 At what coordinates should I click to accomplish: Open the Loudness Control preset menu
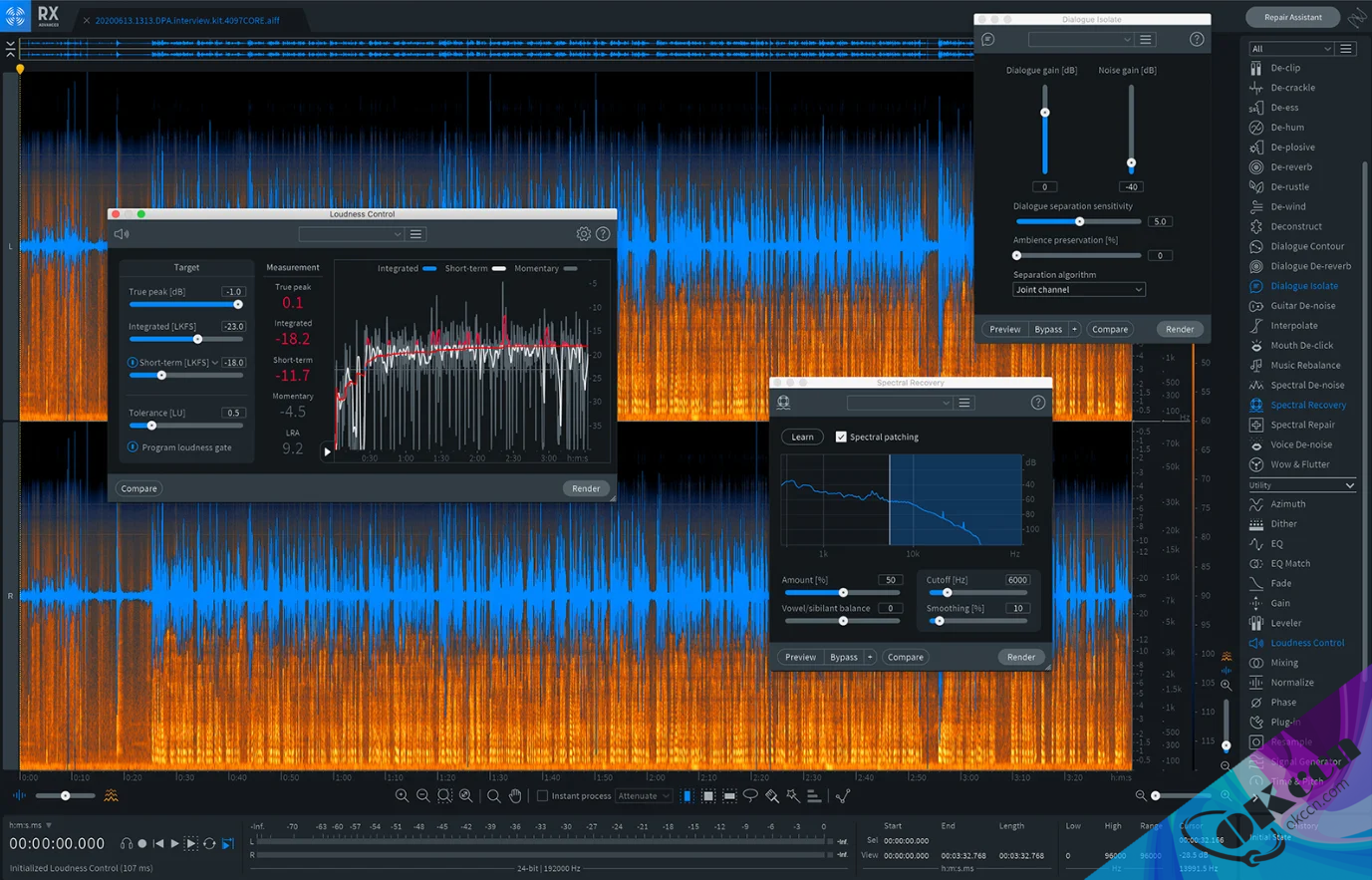pyautogui.click(x=416, y=234)
